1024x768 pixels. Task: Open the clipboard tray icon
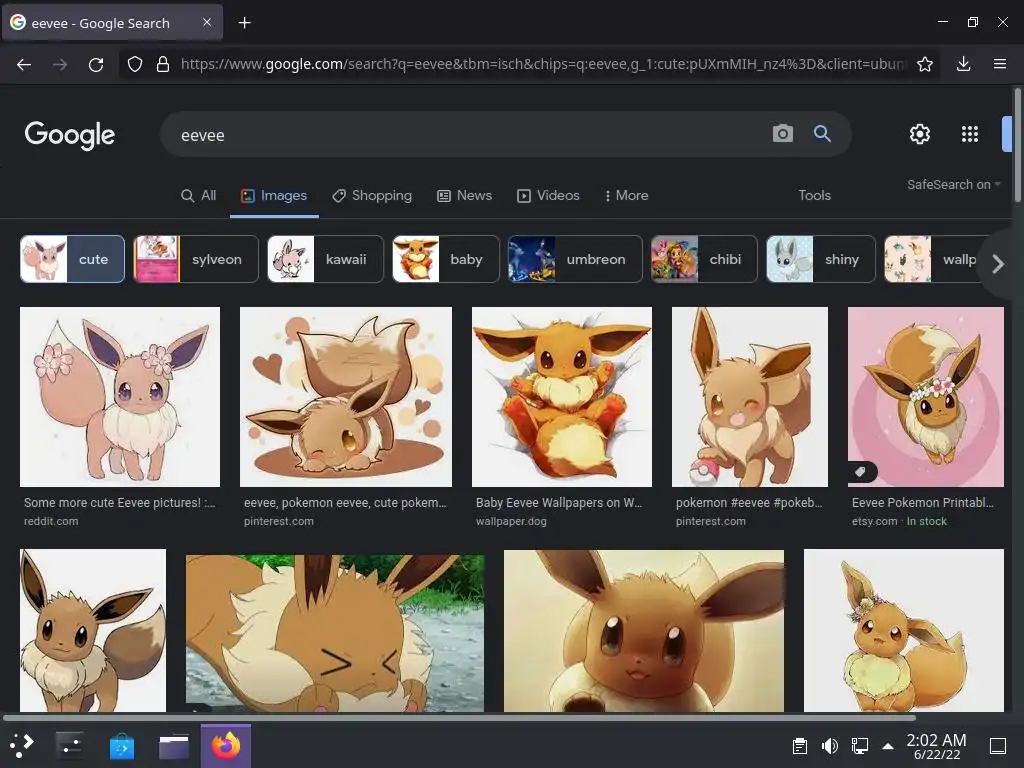pos(800,746)
